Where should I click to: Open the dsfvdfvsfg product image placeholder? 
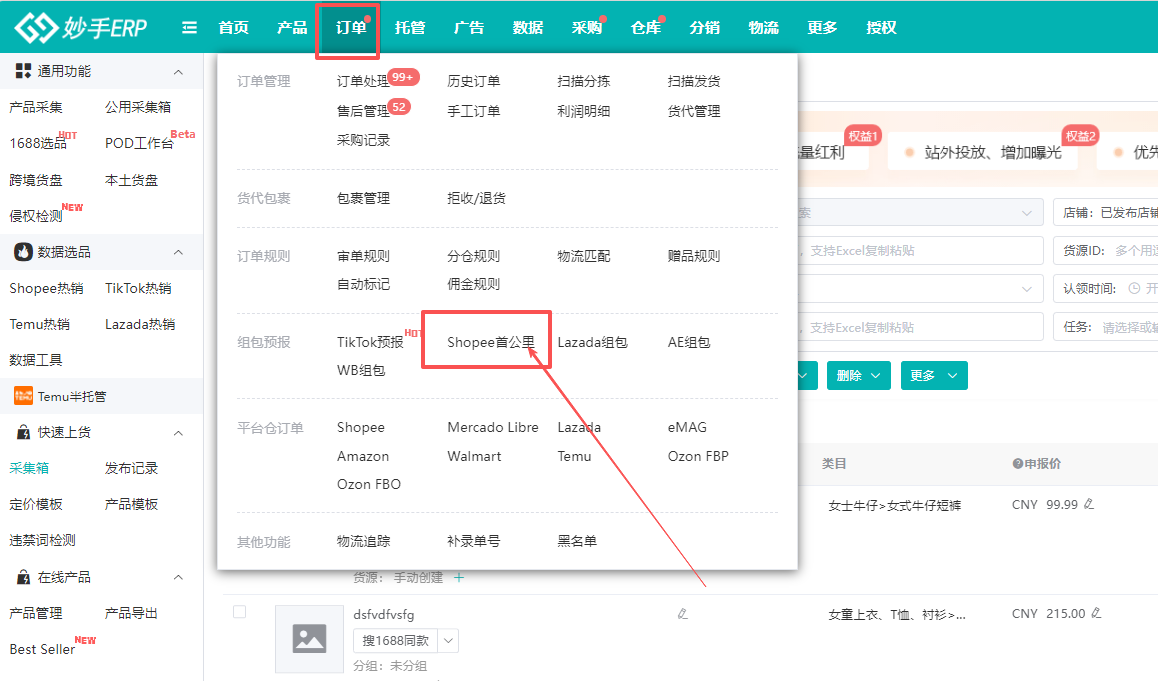pos(309,639)
